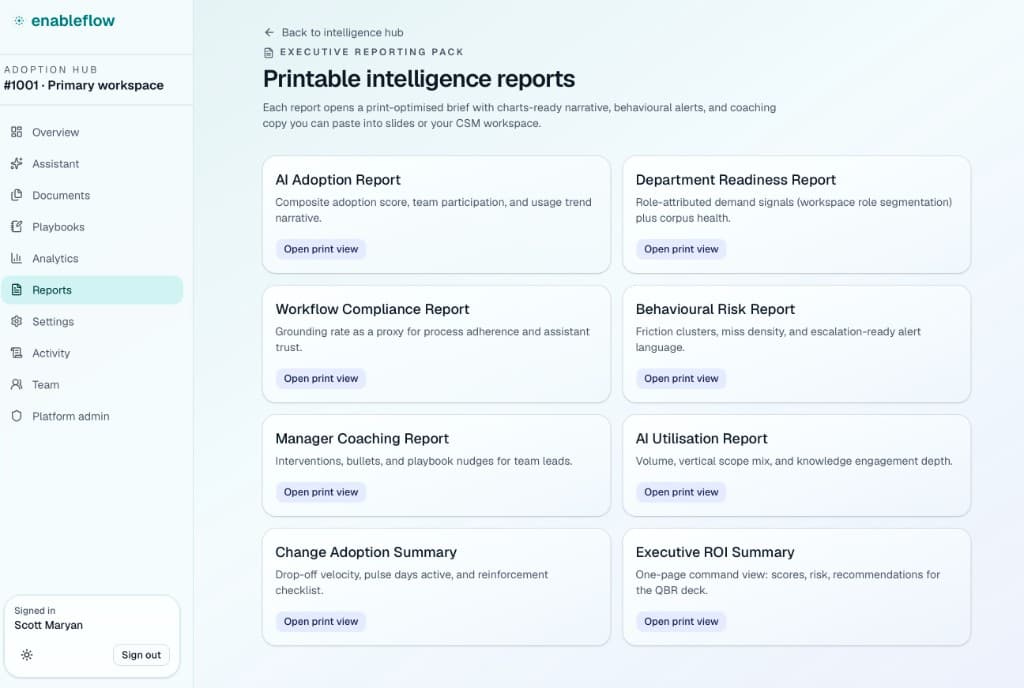Open the Team page
1024x688 pixels.
91,384
